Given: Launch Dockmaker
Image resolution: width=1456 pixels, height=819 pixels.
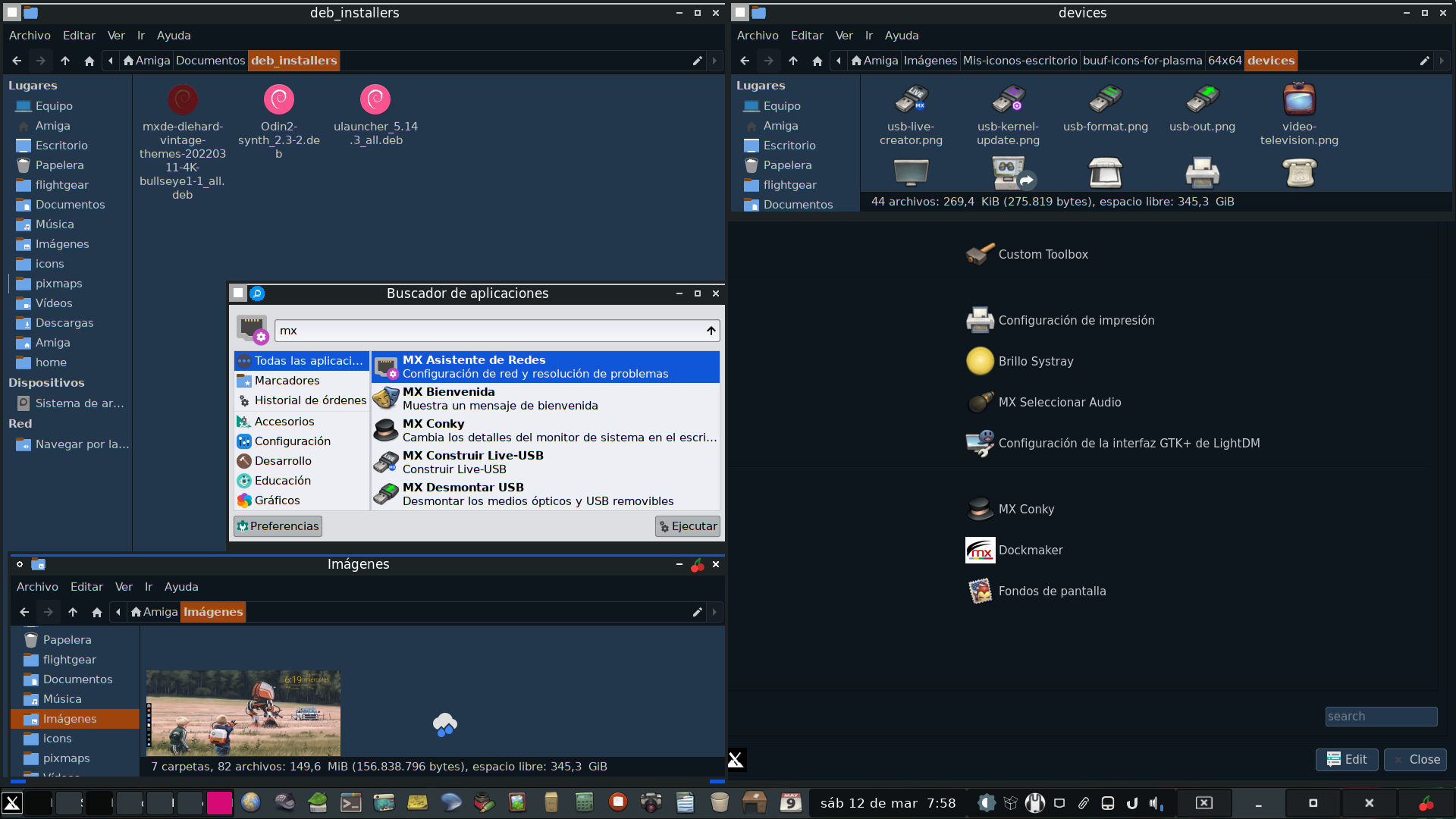Looking at the screenshot, I should point(1014,550).
